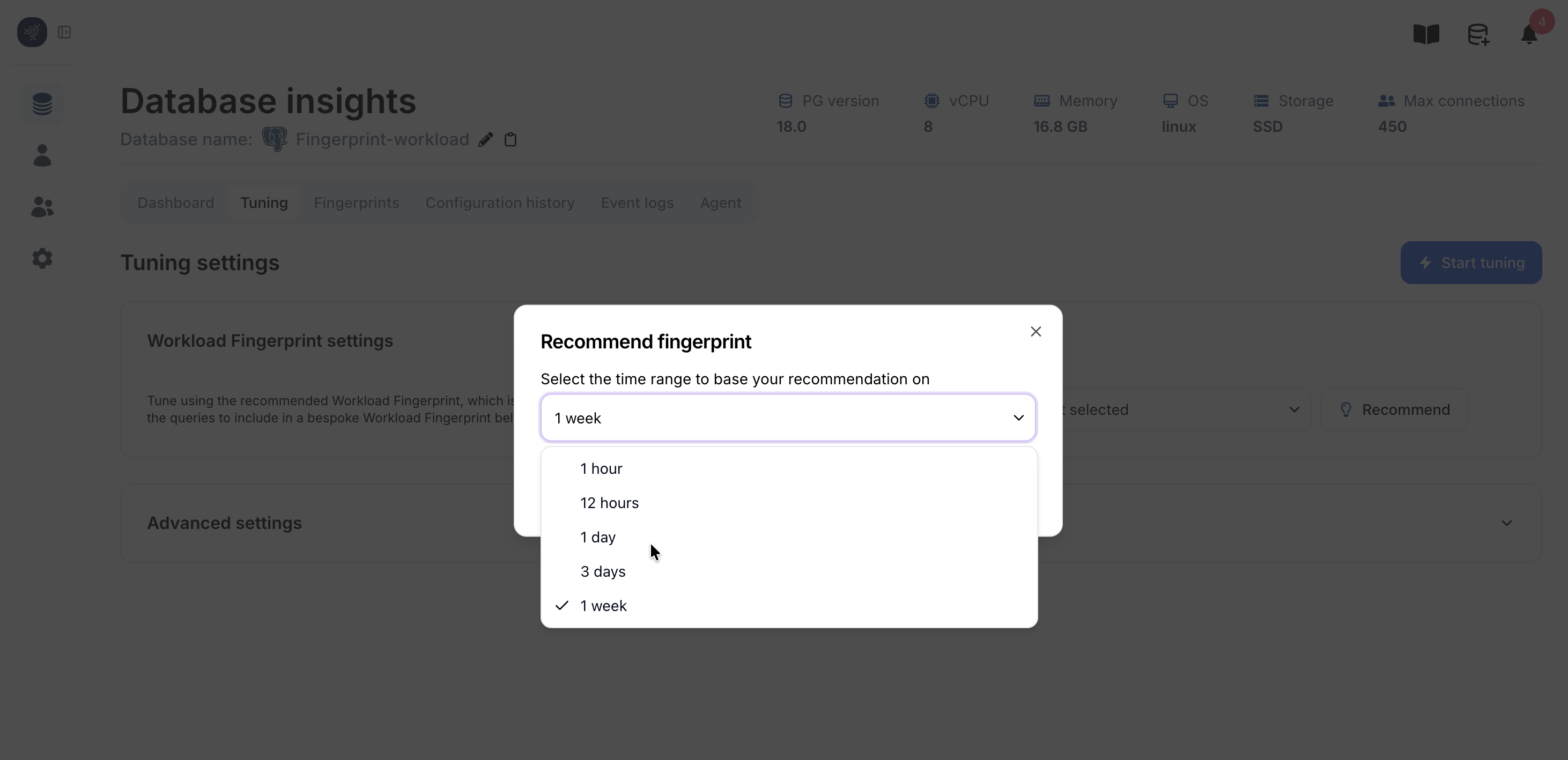The height and width of the screenshot is (760, 1568).
Task: Open the Configuration history tab
Action: click(500, 203)
